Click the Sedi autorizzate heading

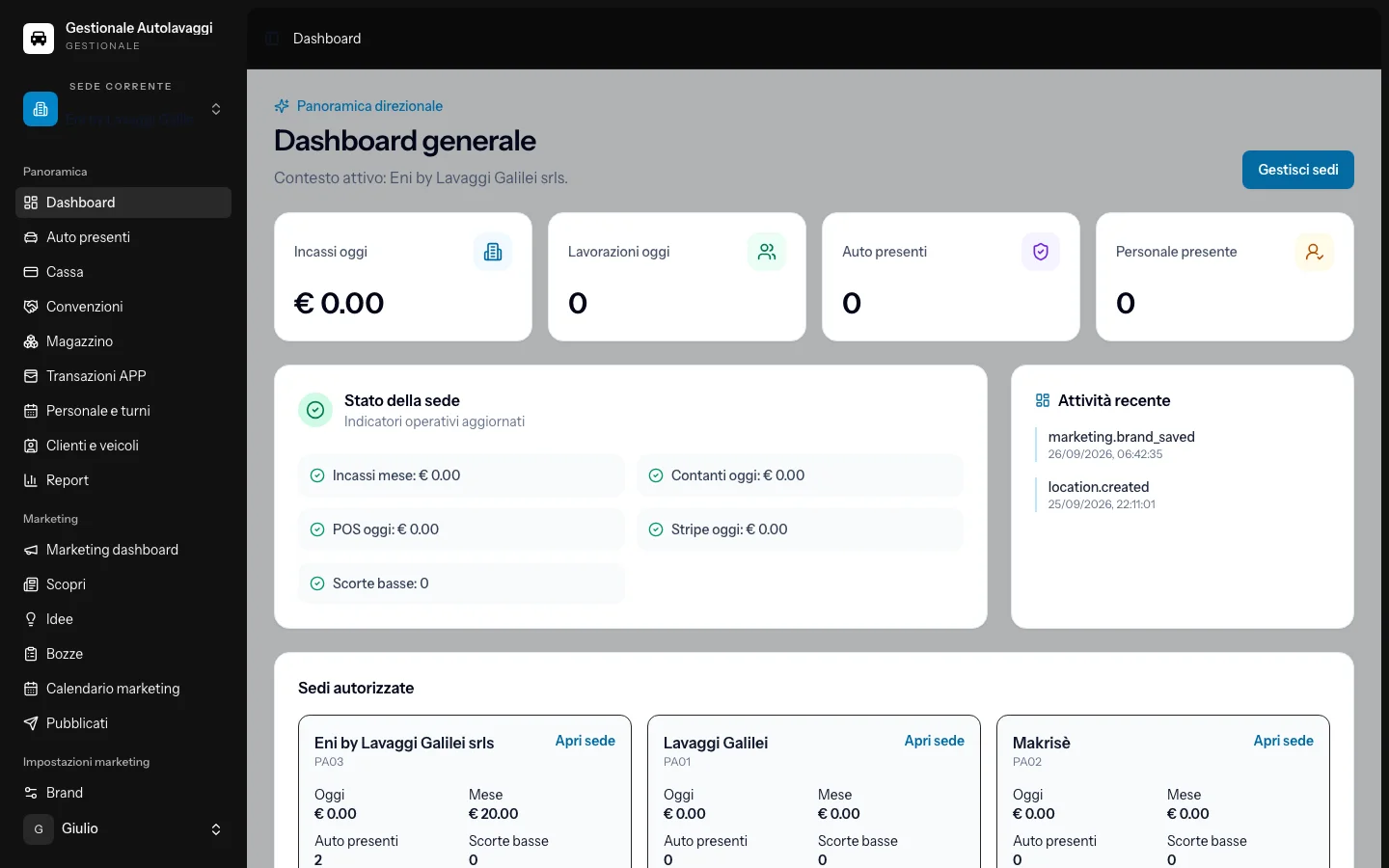pos(356,688)
